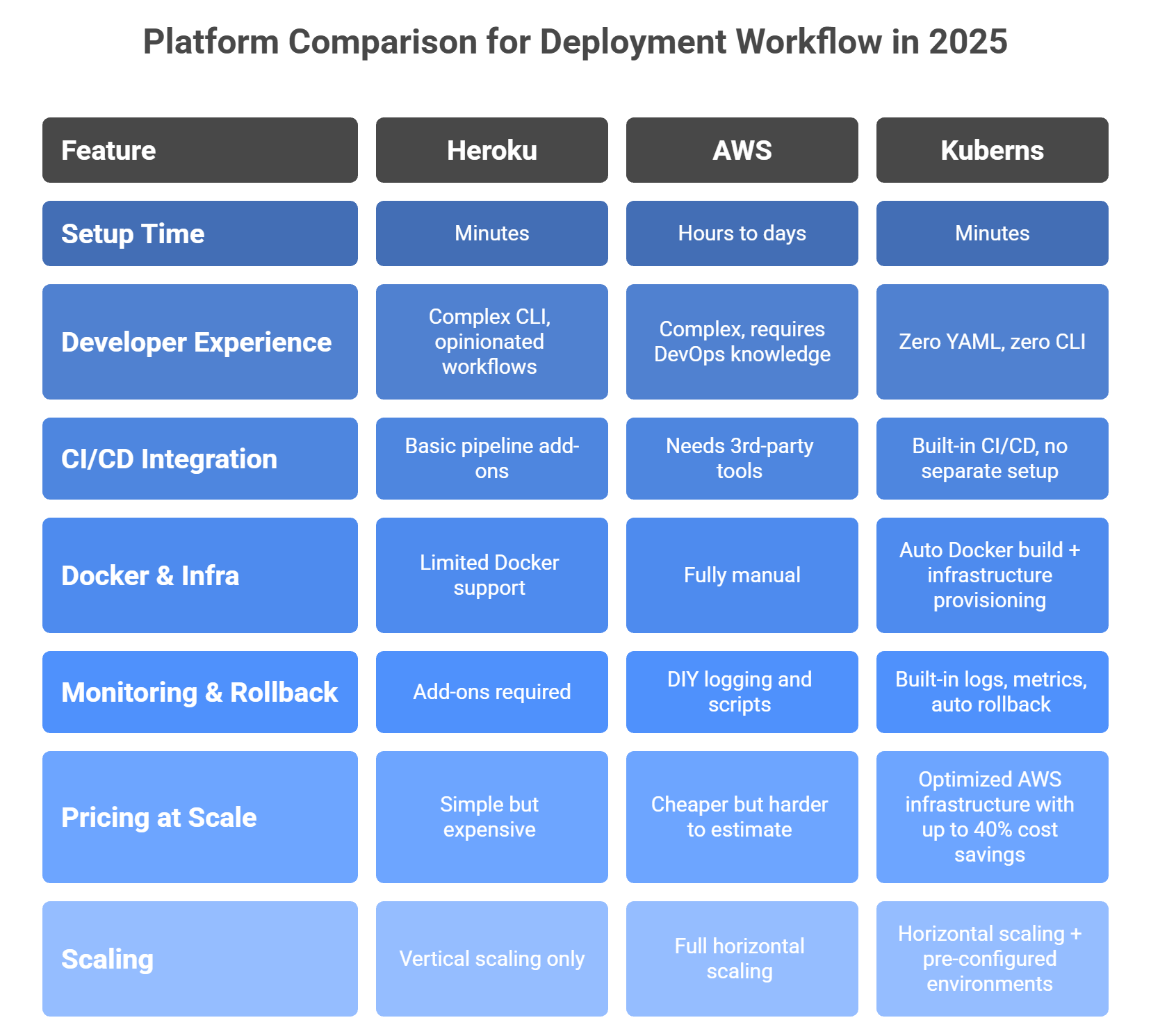1151x1036 pixels.
Task: Click the "CI/CD Integration" row label
Action: 200,459
